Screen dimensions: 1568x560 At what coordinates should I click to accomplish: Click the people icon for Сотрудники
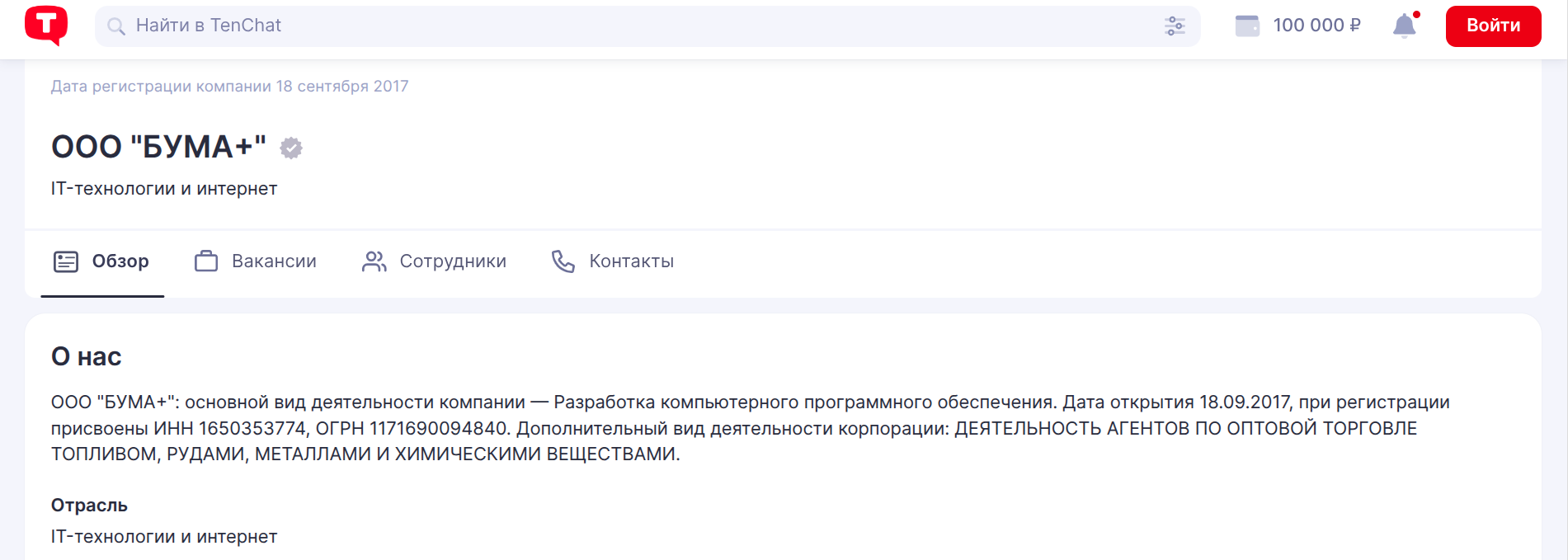coord(374,261)
